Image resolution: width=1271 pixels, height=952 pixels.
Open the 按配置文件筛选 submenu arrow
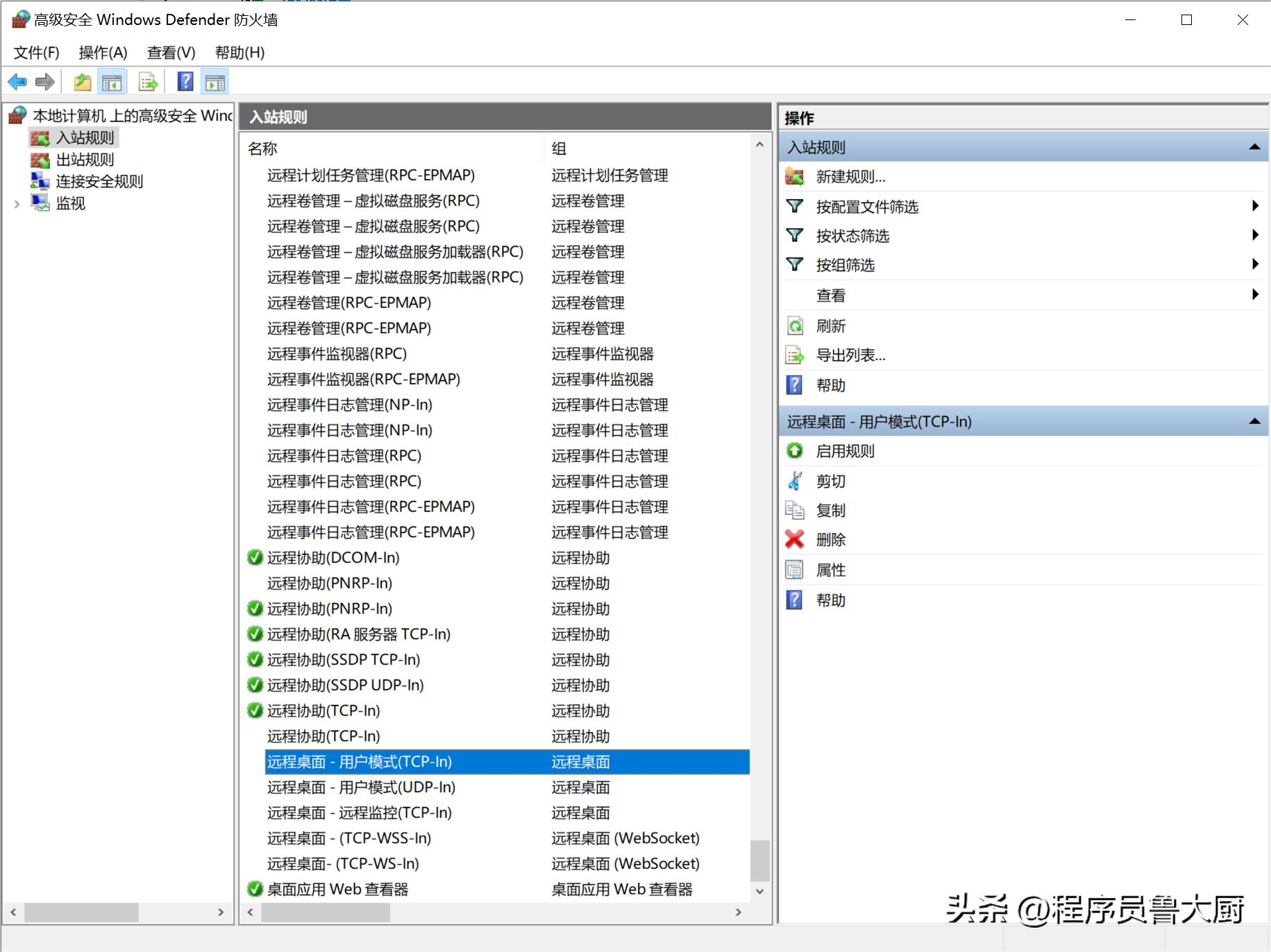point(1255,205)
